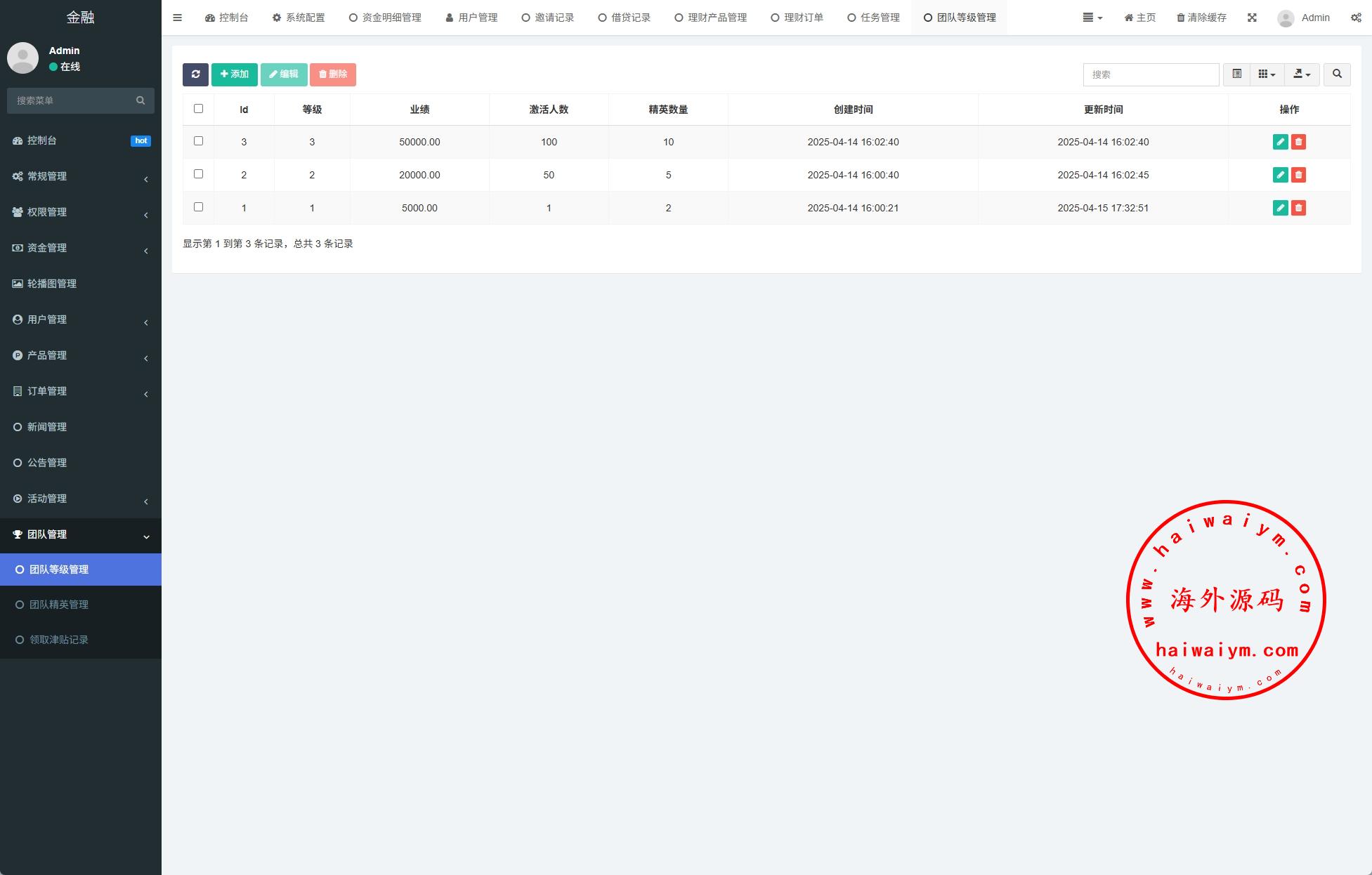Click the red delete icon for row Id 2
Viewport: 1372px width, 875px height.
coord(1298,175)
